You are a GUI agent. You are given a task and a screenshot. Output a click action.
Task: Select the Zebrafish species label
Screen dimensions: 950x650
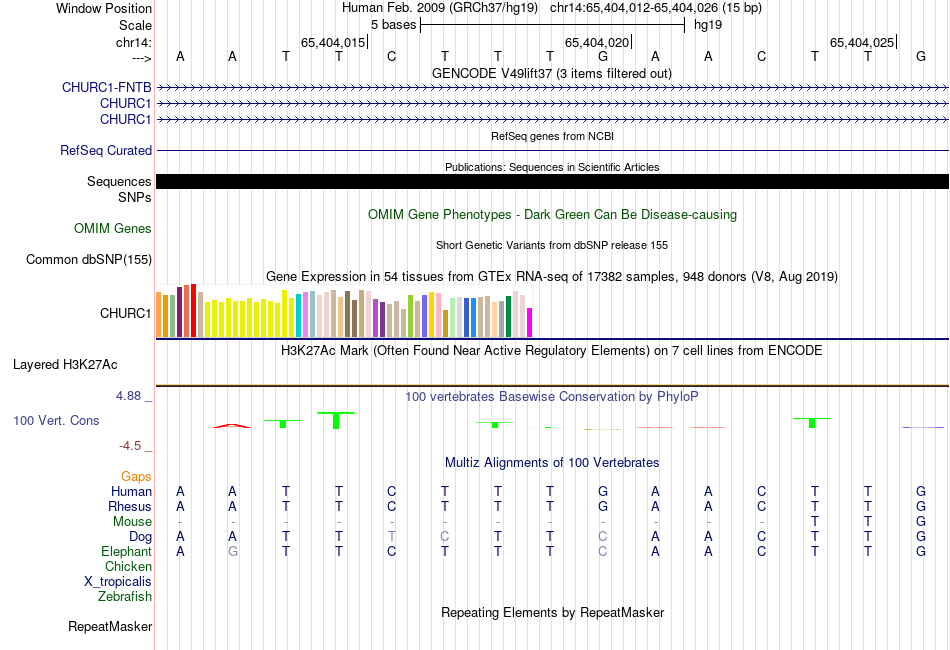pyautogui.click(x=125, y=596)
